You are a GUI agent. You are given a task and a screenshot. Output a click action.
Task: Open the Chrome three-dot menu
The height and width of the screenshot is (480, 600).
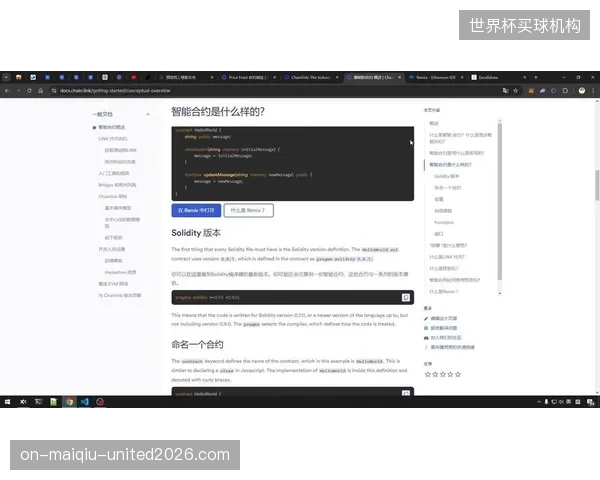593,91
